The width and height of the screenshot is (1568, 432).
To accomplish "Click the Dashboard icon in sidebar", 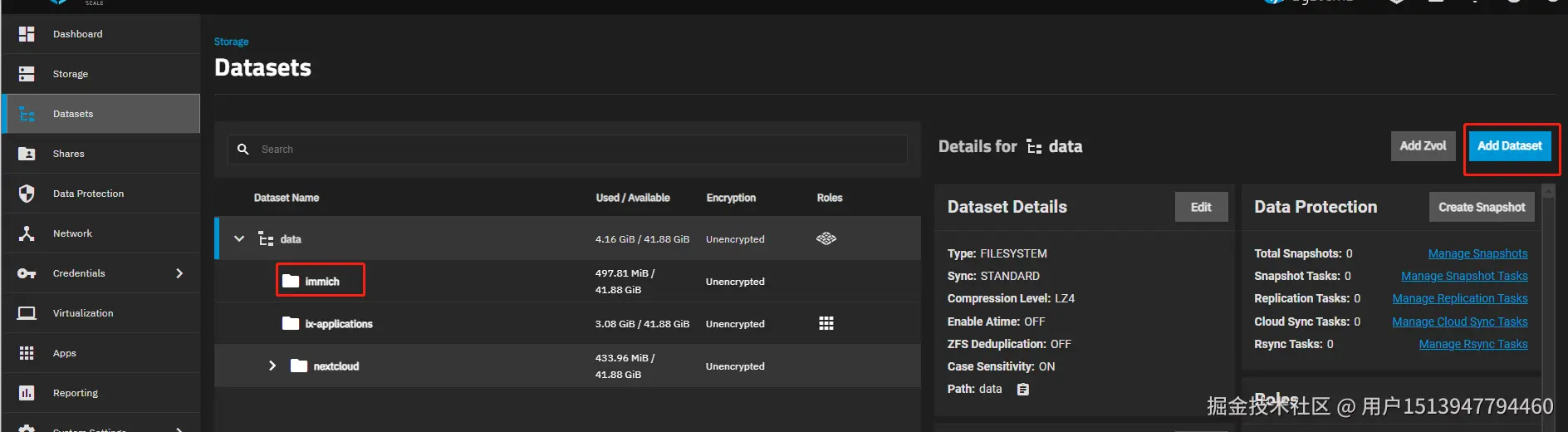I will (x=27, y=34).
